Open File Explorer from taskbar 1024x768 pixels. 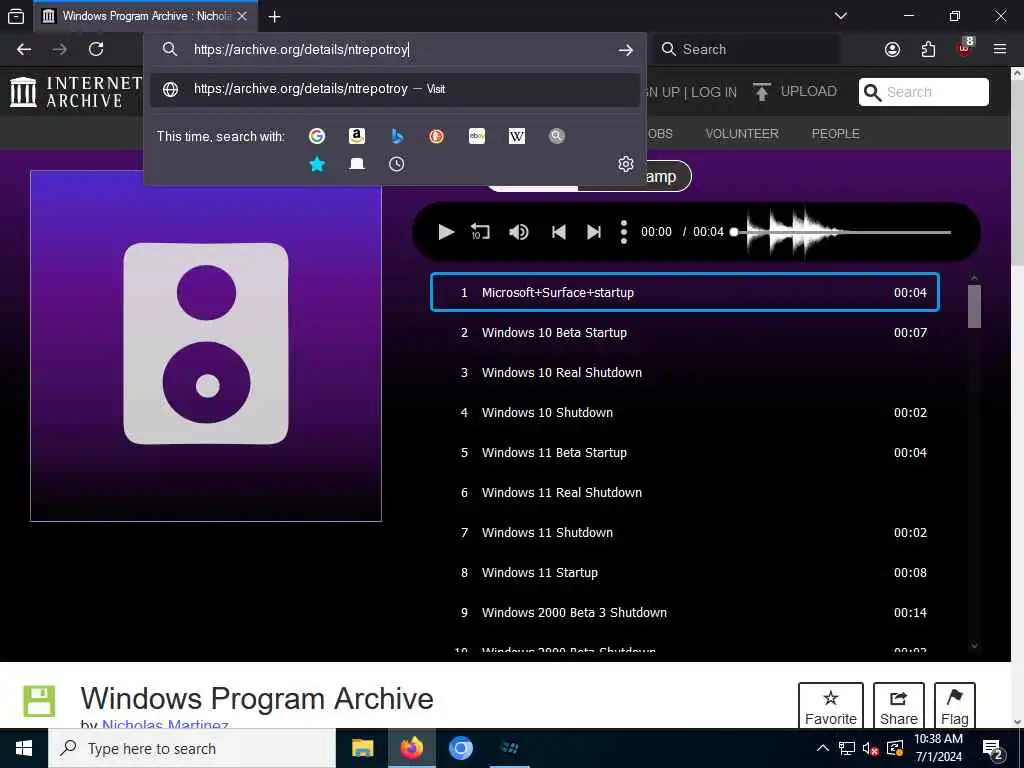click(x=362, y=748)
